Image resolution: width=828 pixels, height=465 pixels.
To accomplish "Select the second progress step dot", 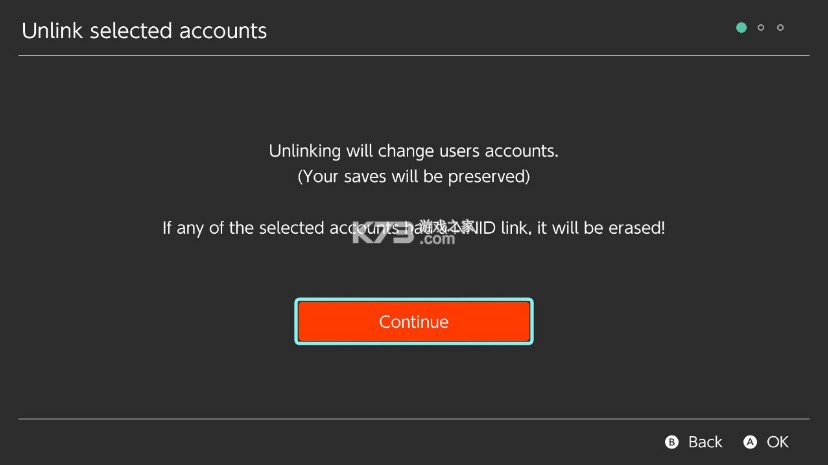I will click(761, 27).
